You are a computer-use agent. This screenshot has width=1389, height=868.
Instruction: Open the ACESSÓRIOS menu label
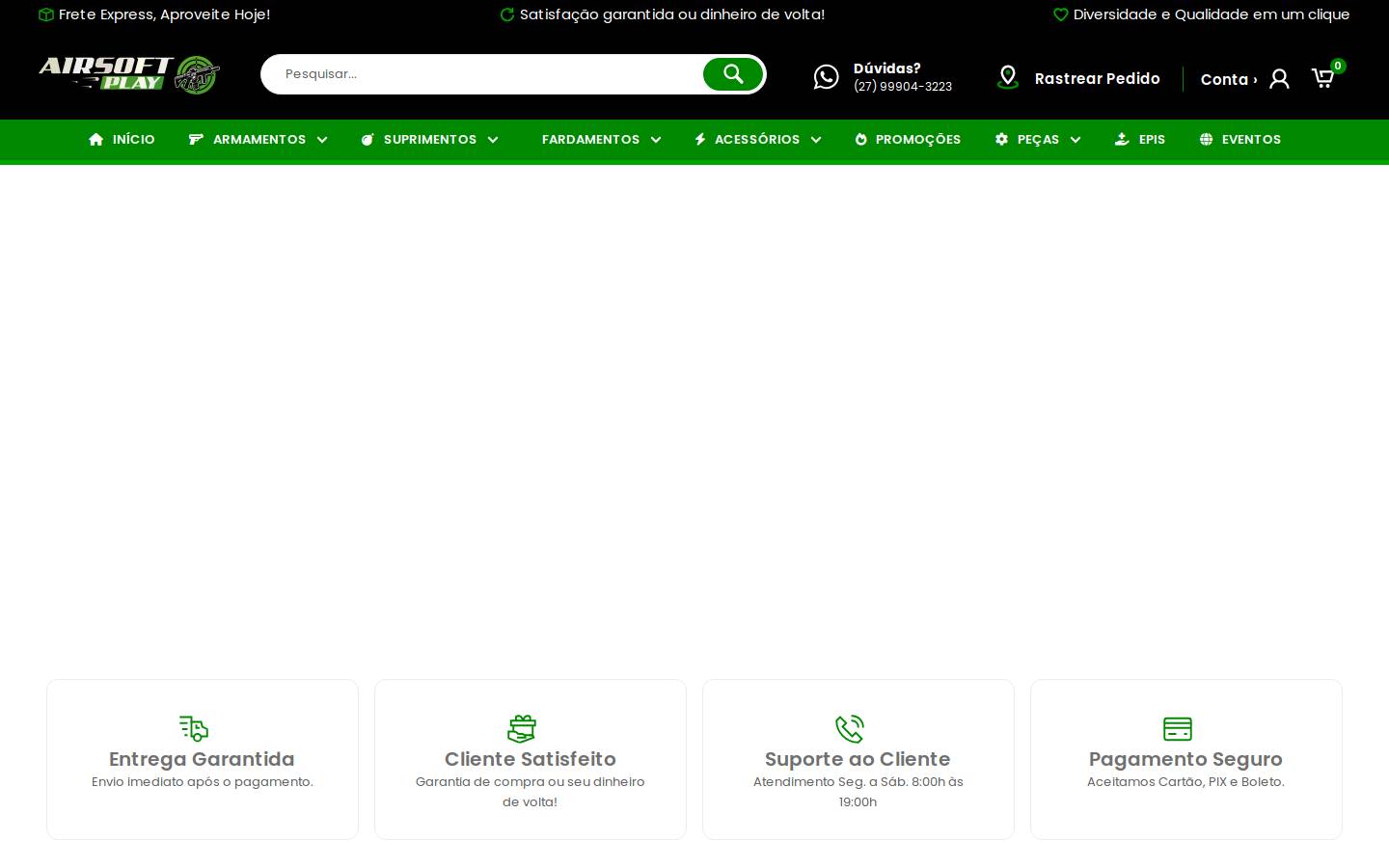tap(757, 140)
